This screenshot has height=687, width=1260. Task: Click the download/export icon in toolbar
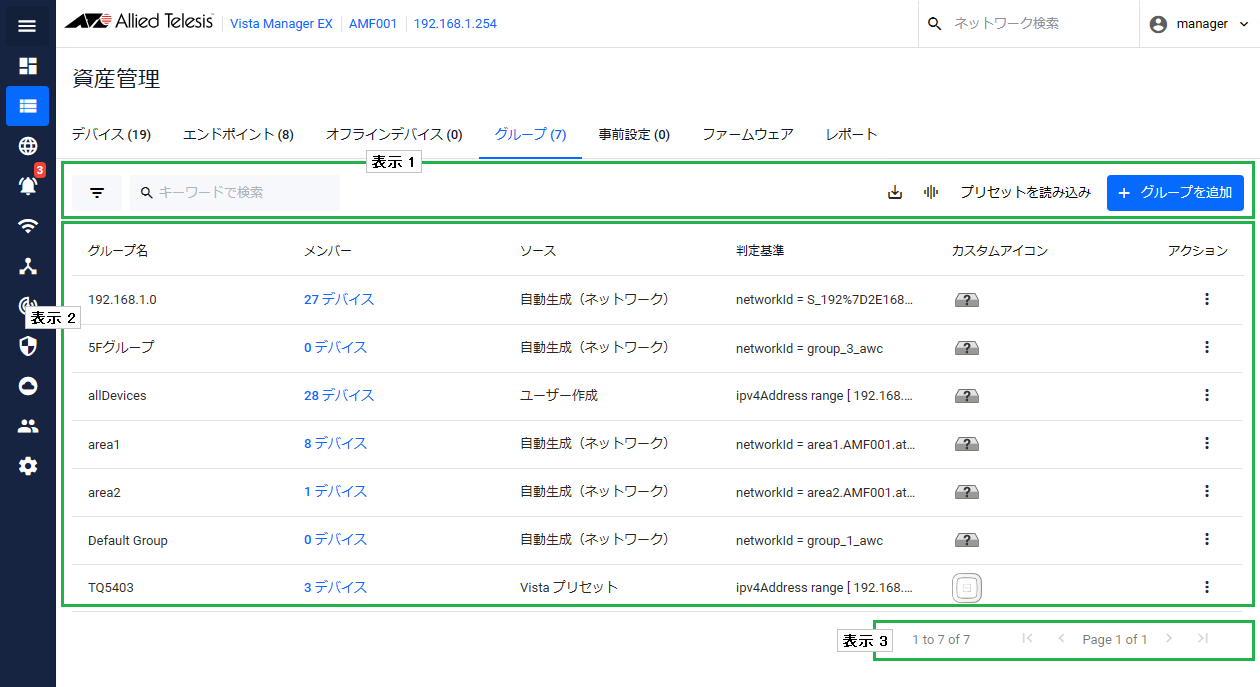[895, 192]
